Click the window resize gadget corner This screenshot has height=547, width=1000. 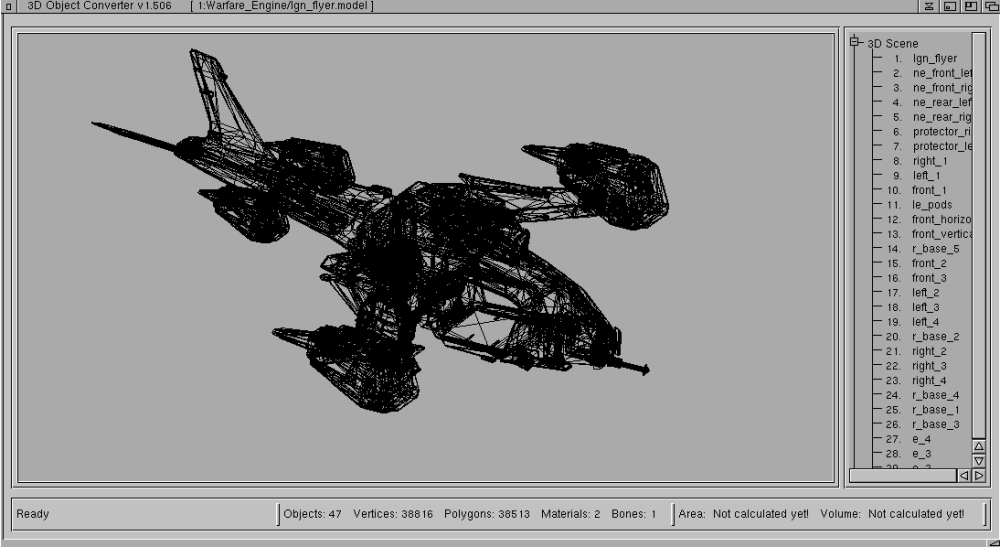994,541
